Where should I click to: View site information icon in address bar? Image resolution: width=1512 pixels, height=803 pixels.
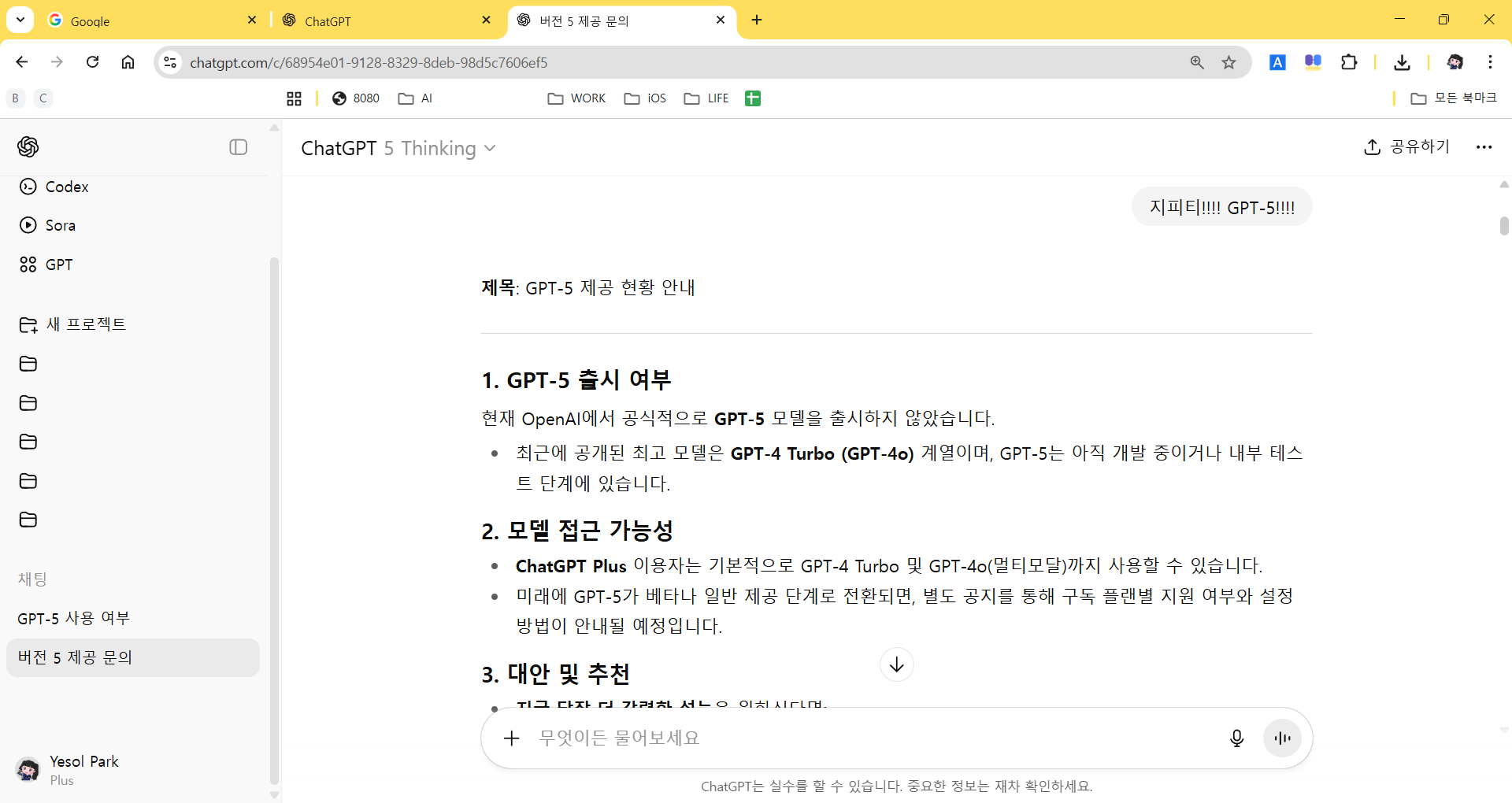170,62
